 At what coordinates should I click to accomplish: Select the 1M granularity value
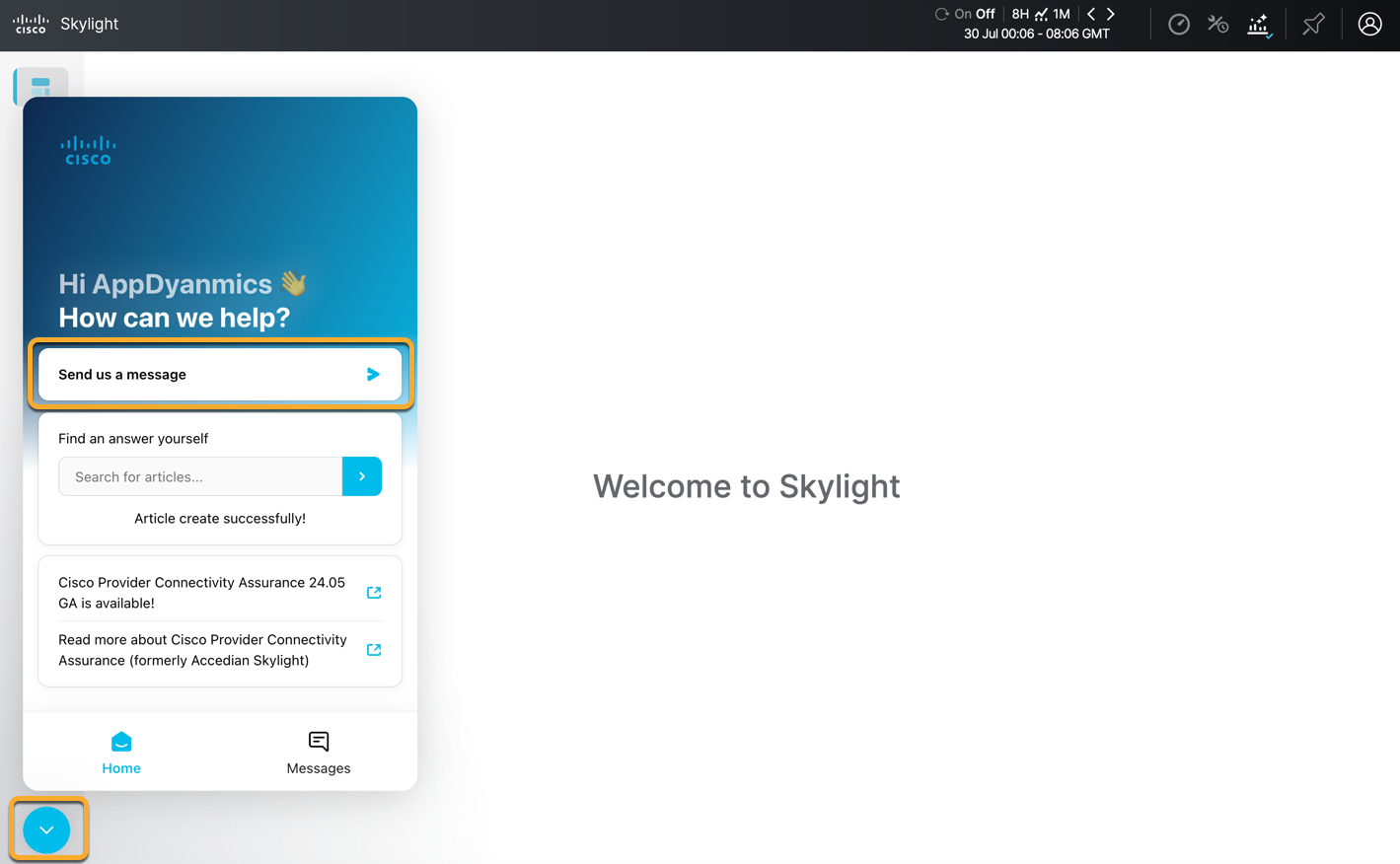coord(1062,14)
